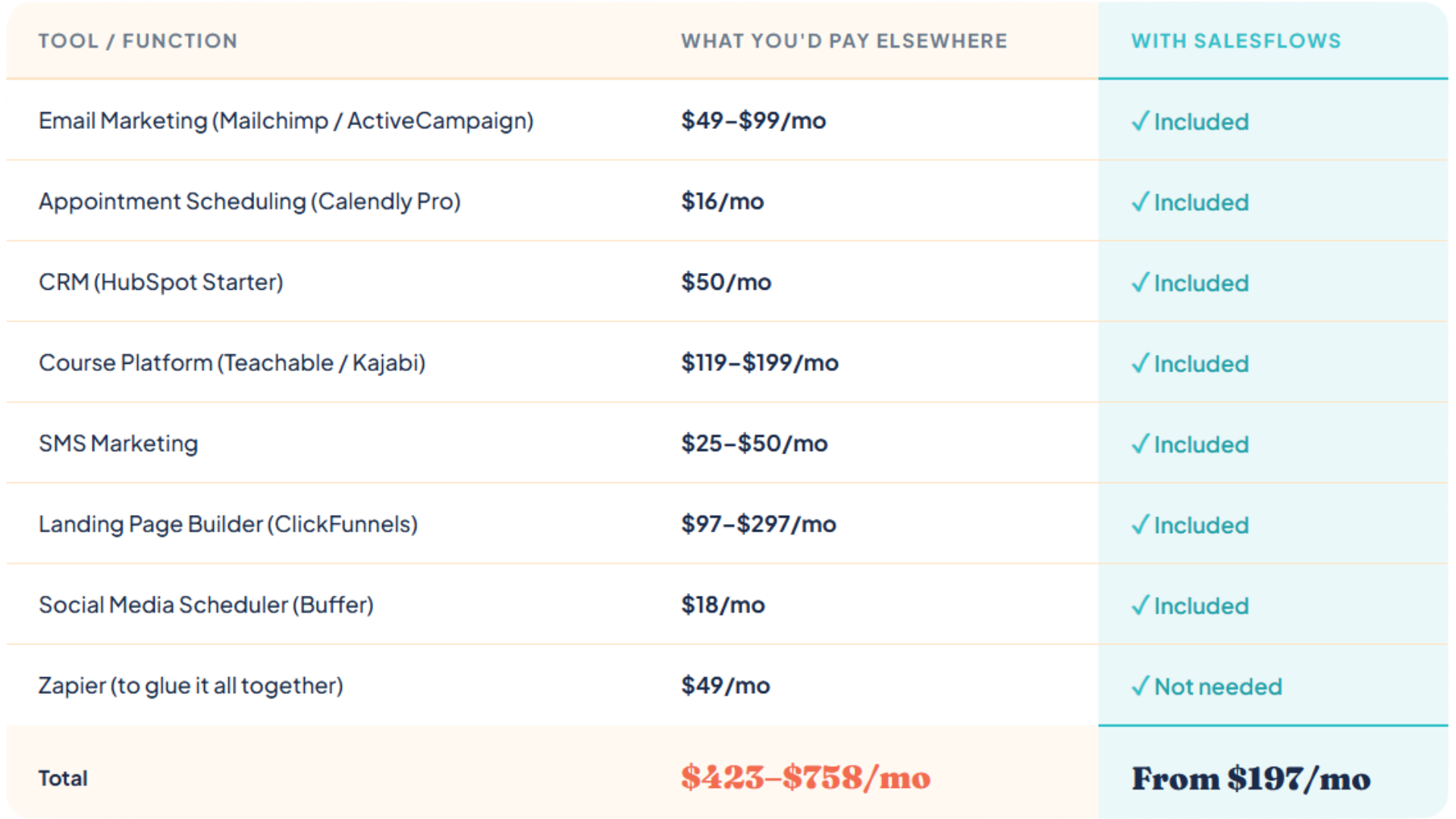This screenshot has width=1456, height=819.
Task: Click the Total row label
Action: pos(63,778)
